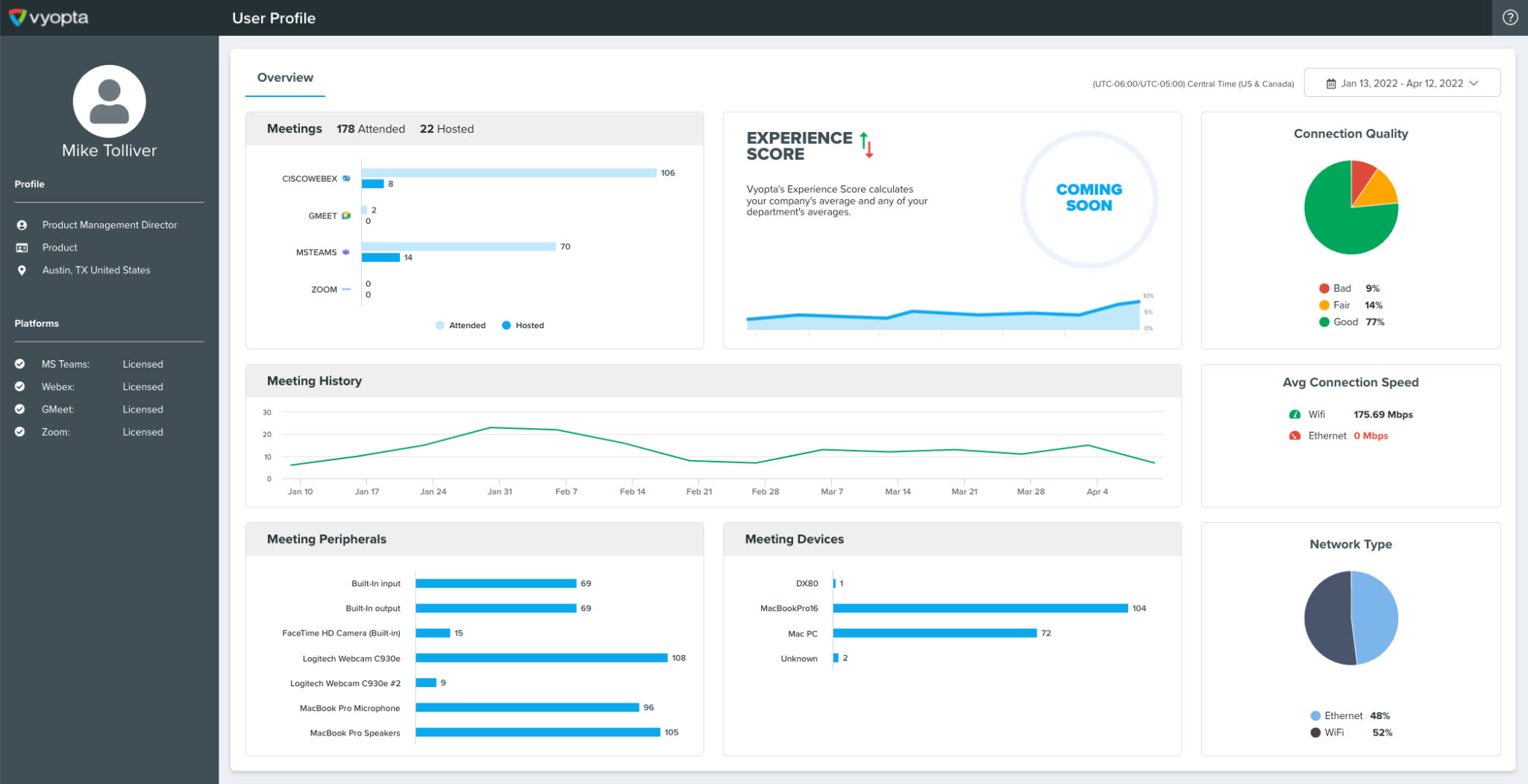Viewport: 1528px width, 784px height.
Task: Click the Connection Quality pie chart
Action: click(1351, 207)
